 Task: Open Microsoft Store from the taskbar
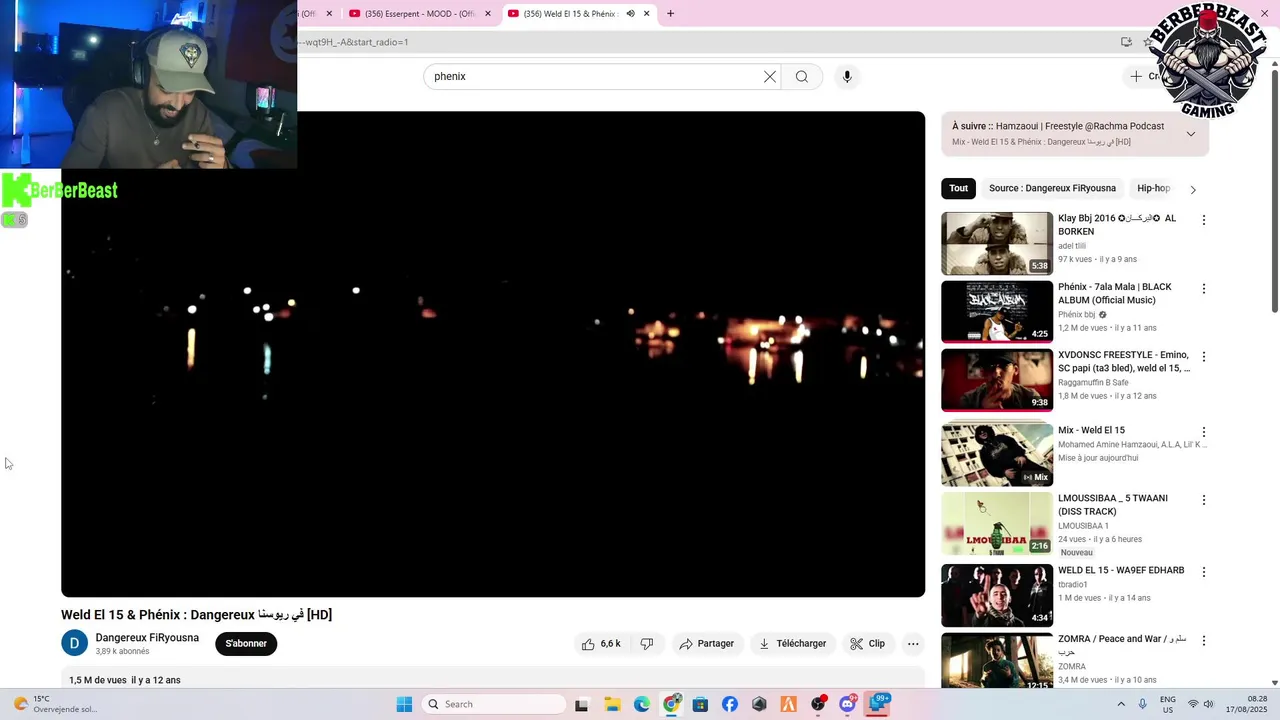click(x=700, y=704)
